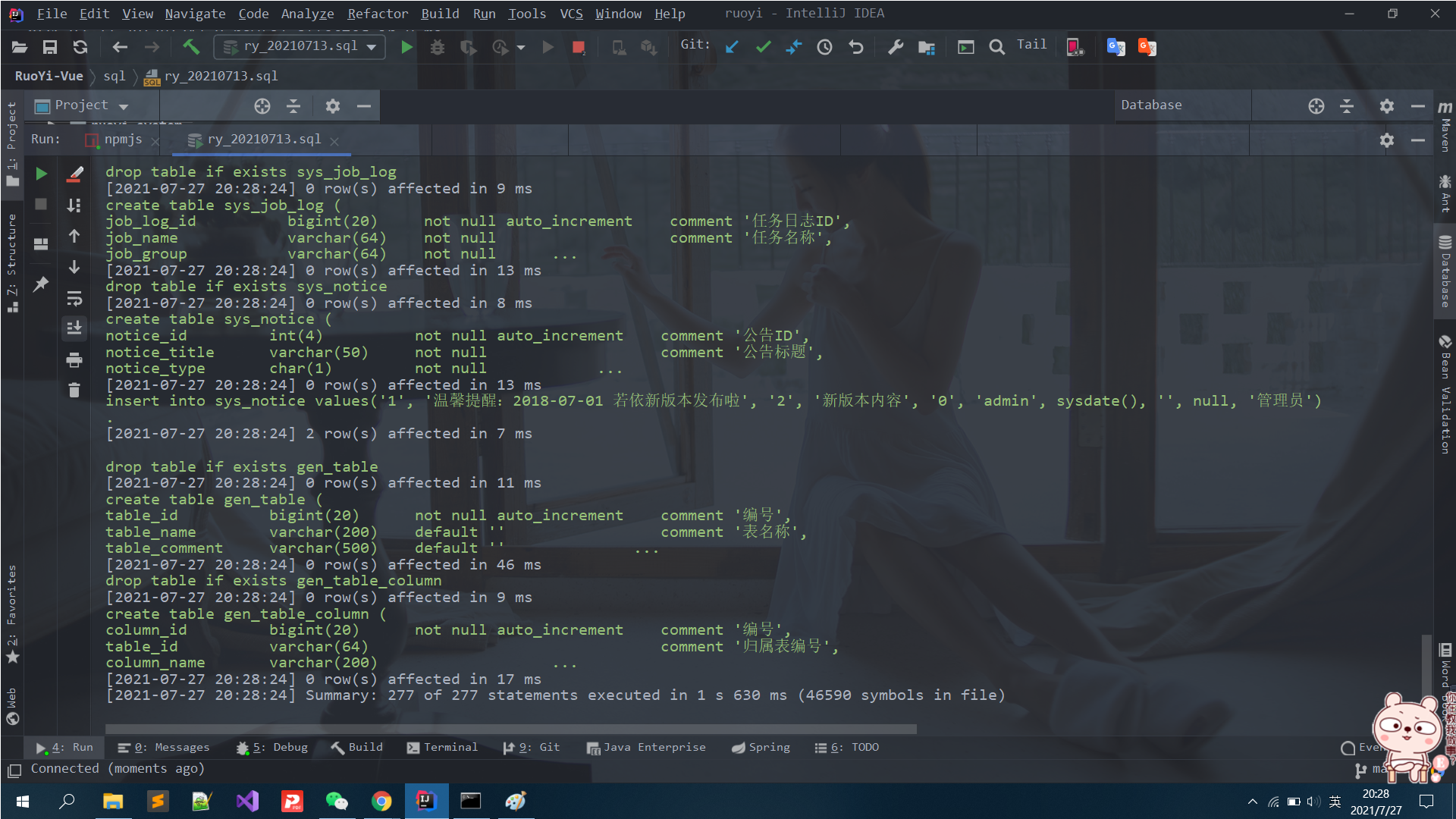
Task: Open the Database side tool window
Action: coord(1445,271)
